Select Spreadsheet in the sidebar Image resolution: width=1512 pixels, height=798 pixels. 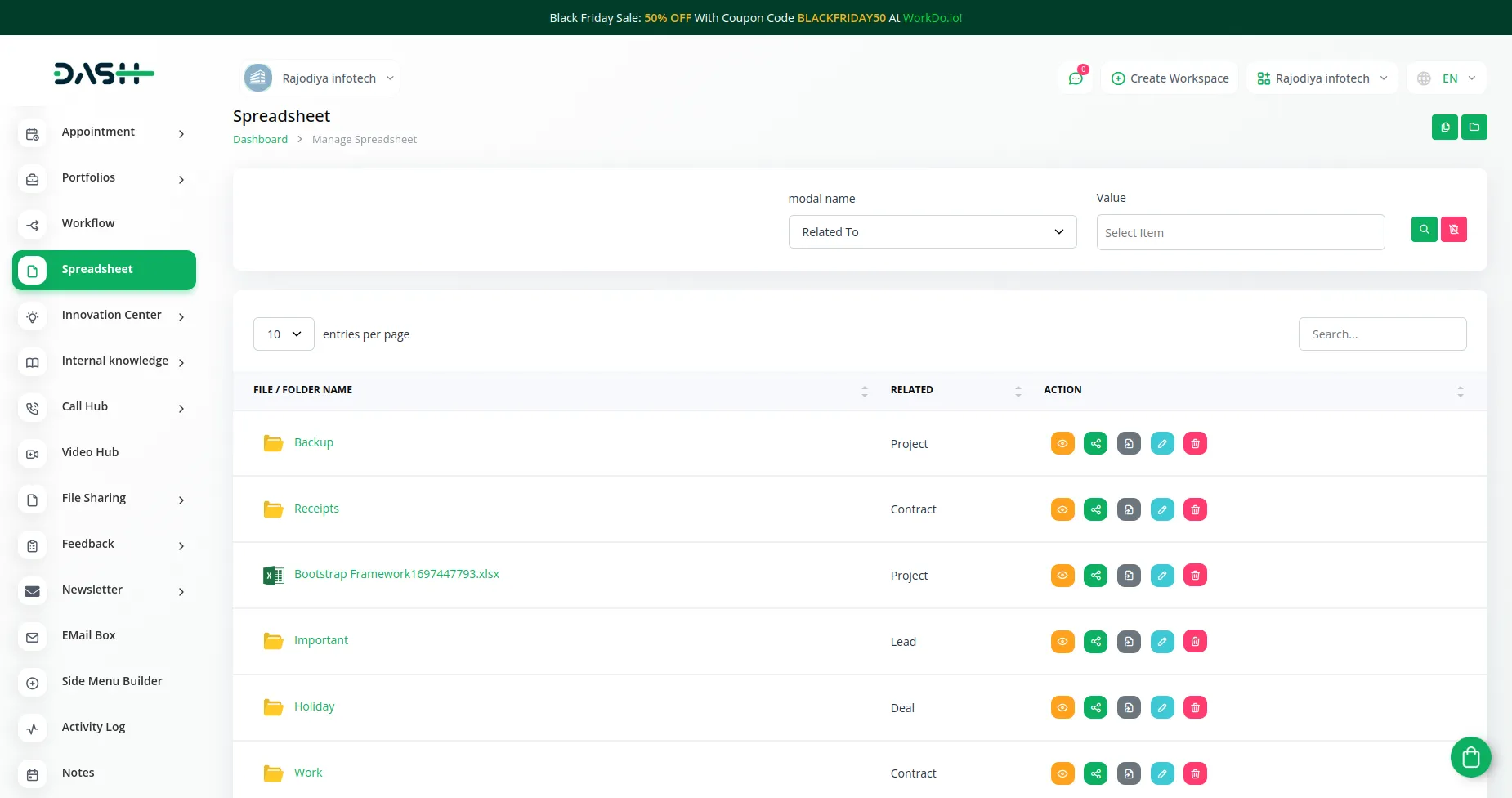[x=104, y=270]
